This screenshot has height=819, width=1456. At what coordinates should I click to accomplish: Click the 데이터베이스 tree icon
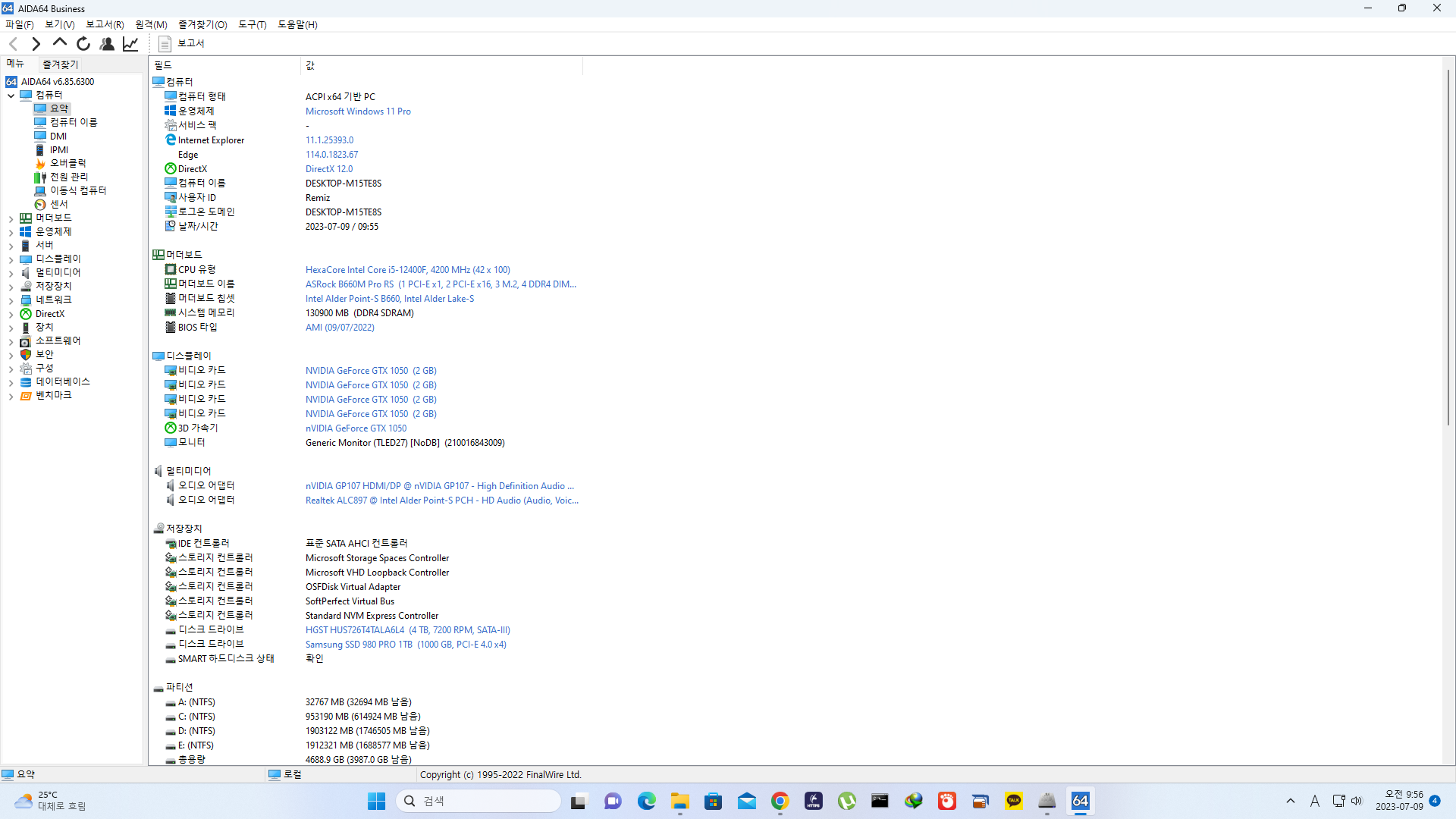[x=26, y=382]
